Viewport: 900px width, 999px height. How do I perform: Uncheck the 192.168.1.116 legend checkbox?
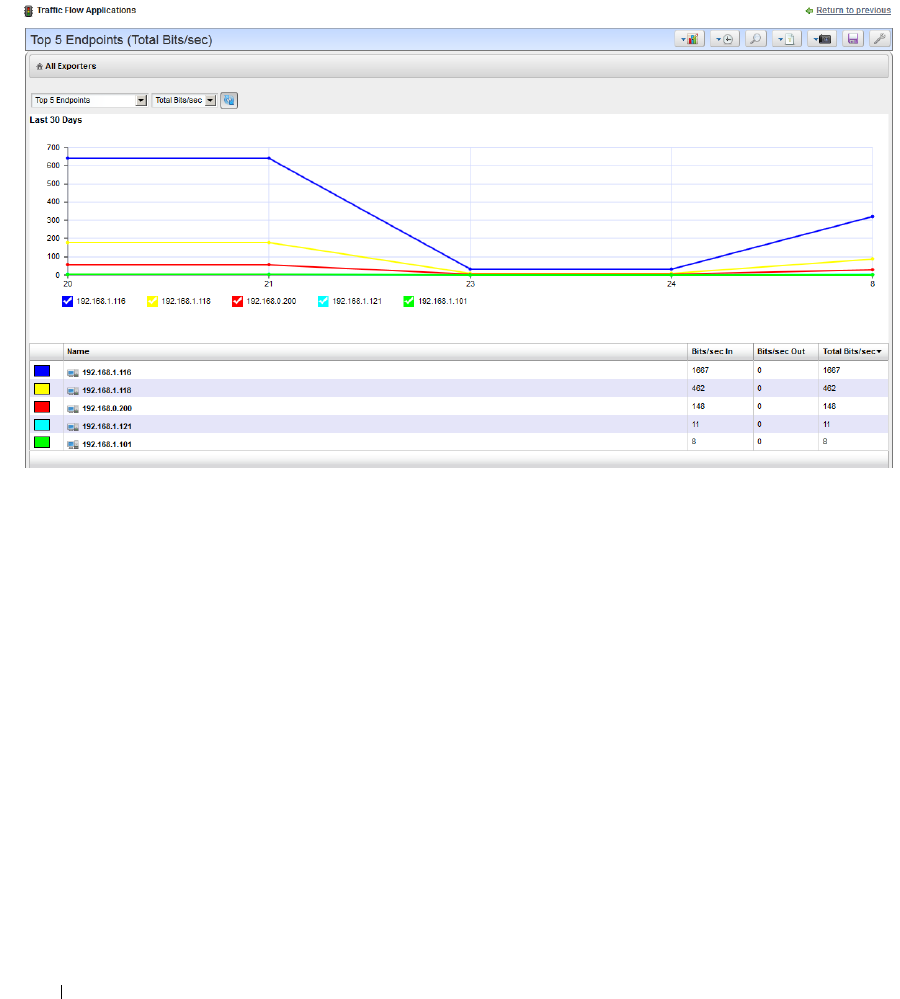click(x=68, y=301)
